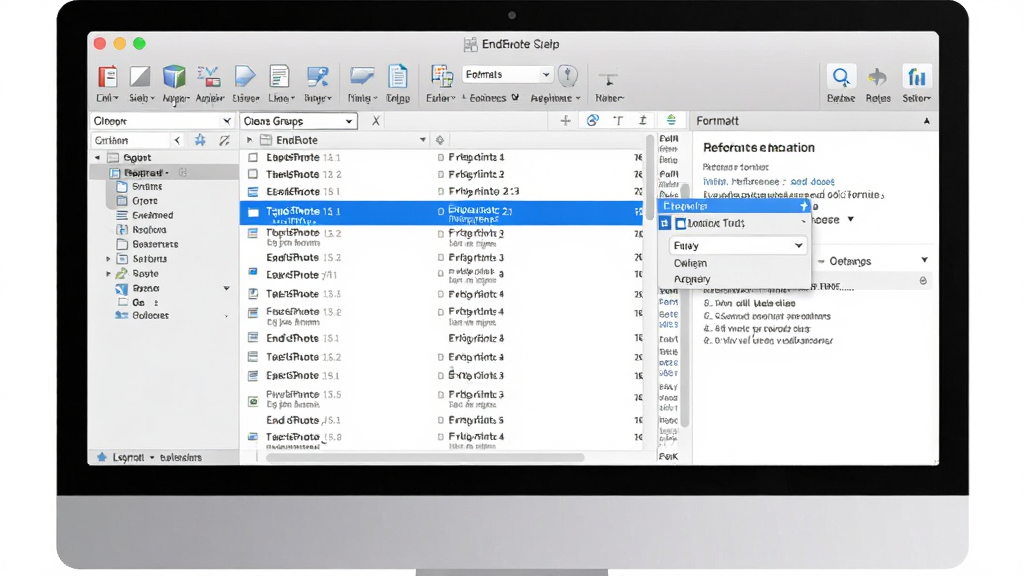Viewport: 1024px width, 576px height.
Task: Click the 'Anjeir' checkmark toolbar icon
Action: coord(209,77)
